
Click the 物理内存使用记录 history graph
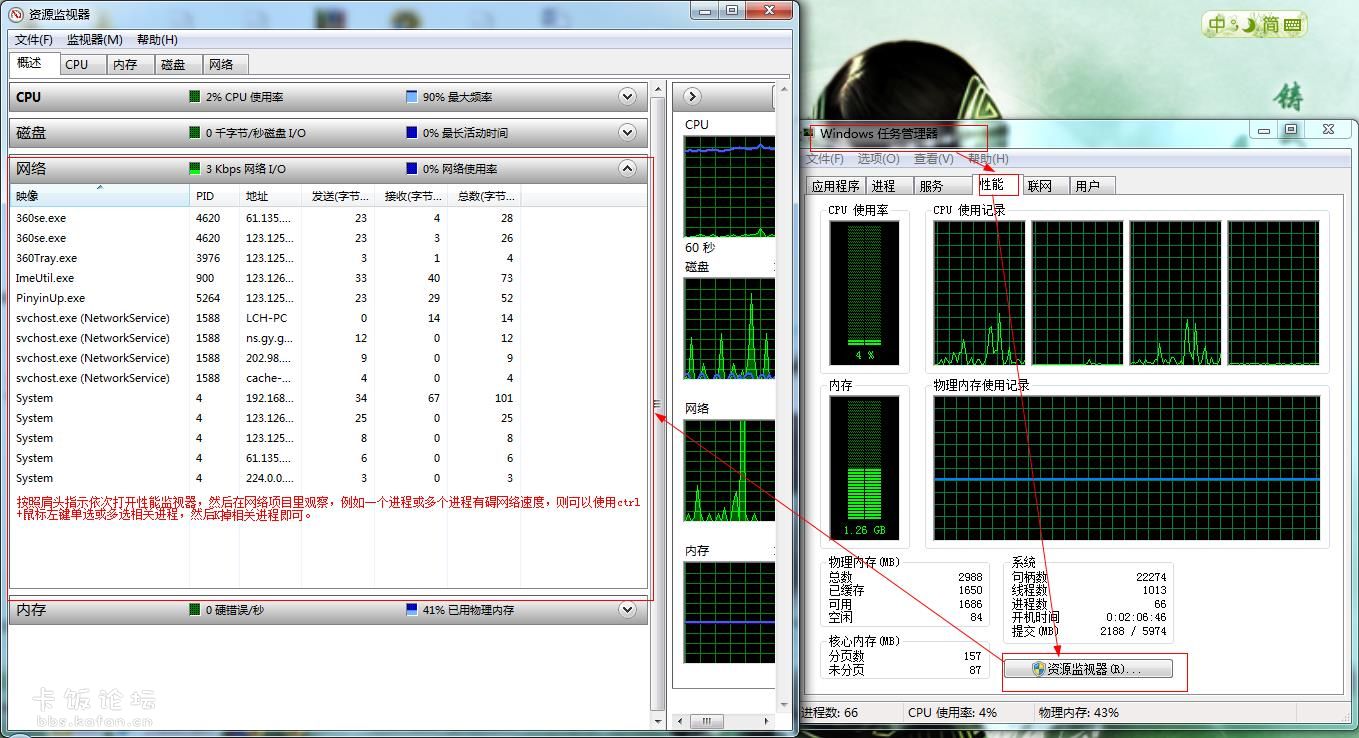1126,468
